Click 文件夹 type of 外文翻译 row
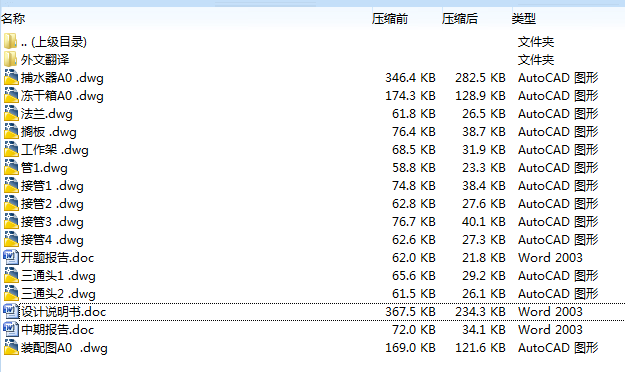Viewport: 625px width, 372px height. 536,59
